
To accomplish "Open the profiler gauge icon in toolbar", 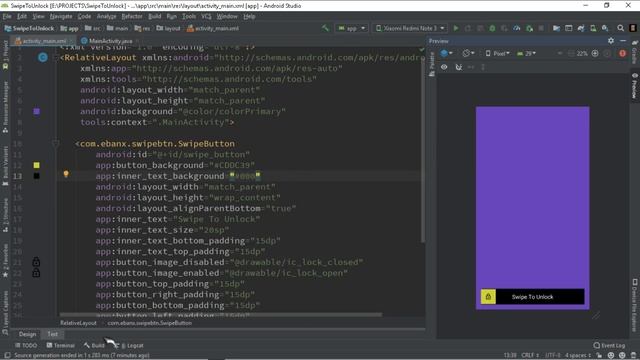I will click(x=517, y=28).
